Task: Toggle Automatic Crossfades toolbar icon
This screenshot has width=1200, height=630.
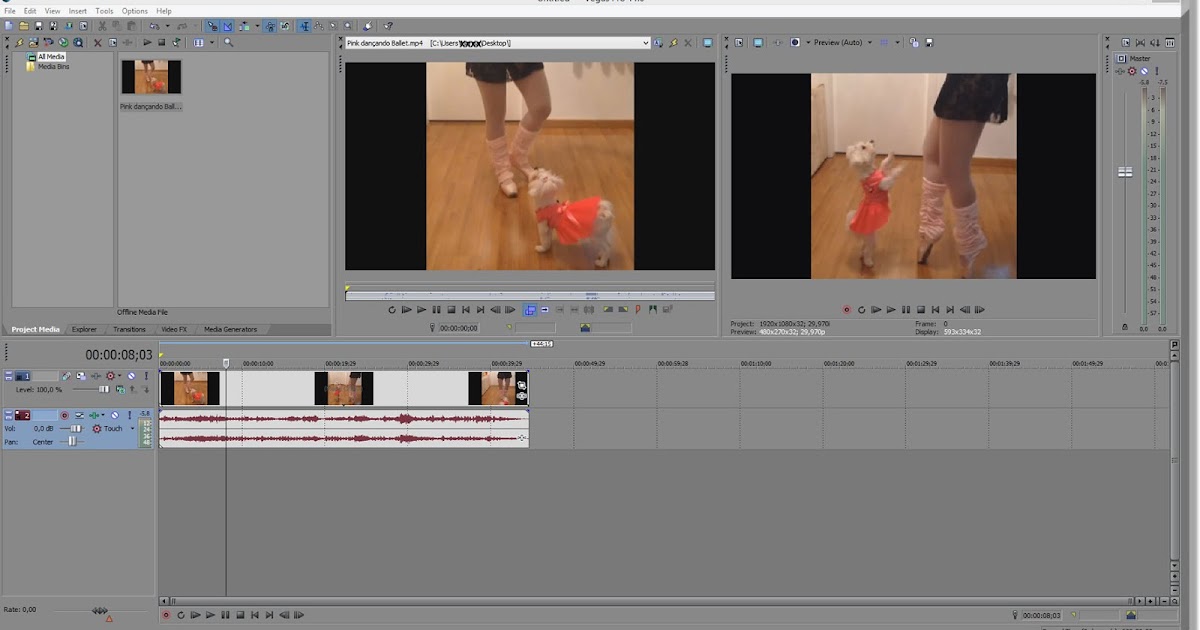Action: click(x=228, y=26)
